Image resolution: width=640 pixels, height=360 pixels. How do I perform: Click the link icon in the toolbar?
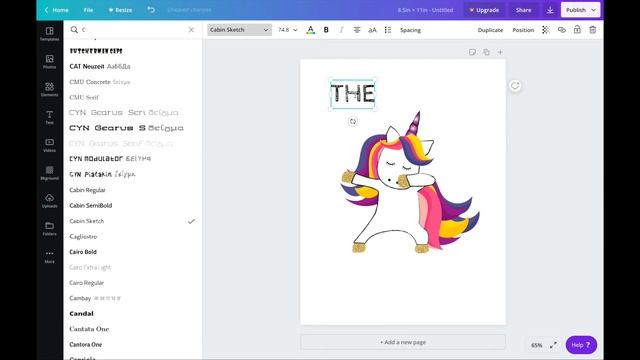click(562, 30)
